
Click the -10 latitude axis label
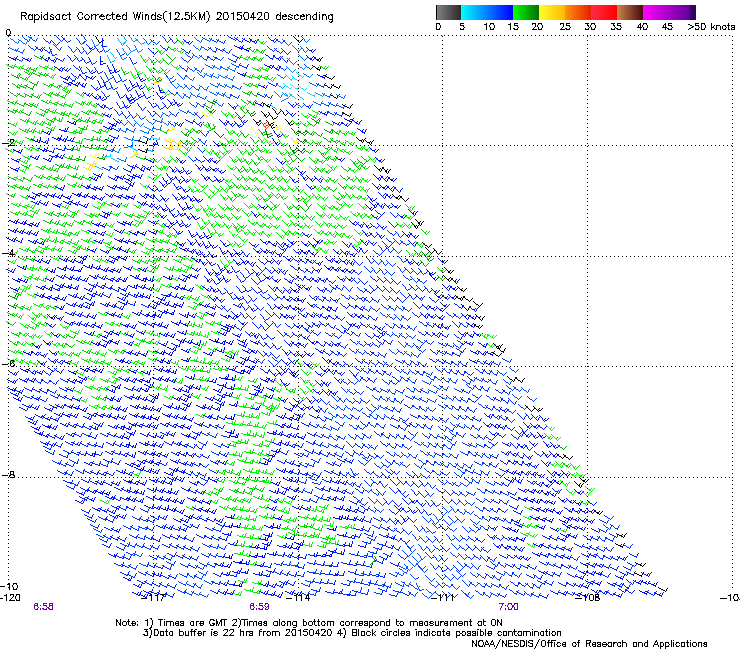coord(9,586)
